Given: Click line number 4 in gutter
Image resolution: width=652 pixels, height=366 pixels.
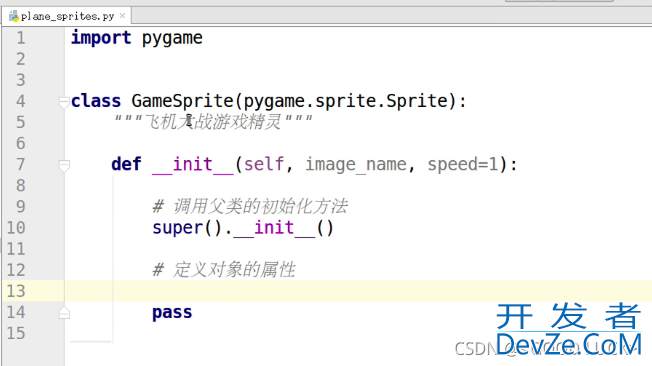Looking at the screenshot, I should tap(21, 101).
